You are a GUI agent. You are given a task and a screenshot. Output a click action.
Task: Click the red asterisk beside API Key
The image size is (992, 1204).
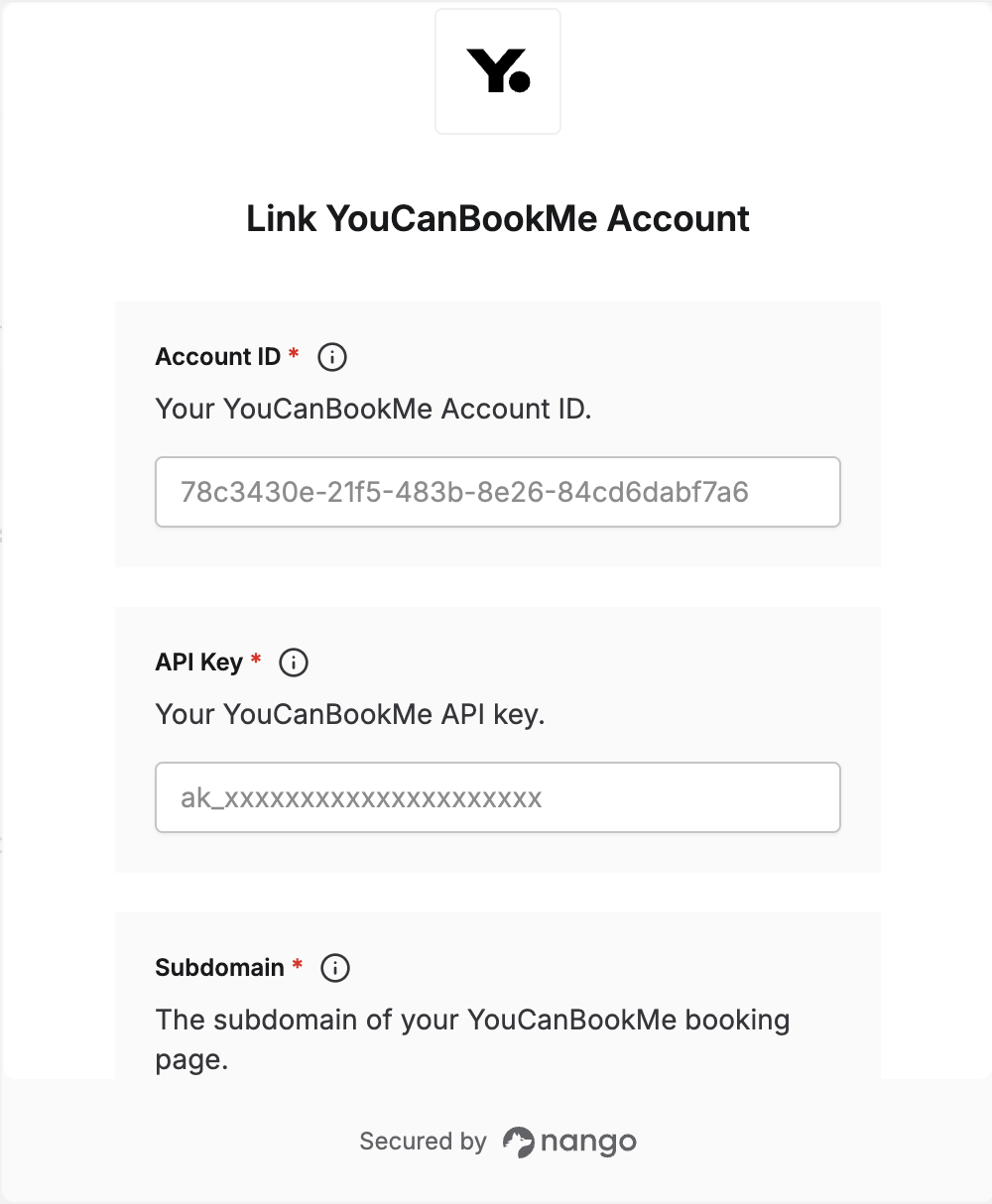pyautogui.click(x=256, y=660)
